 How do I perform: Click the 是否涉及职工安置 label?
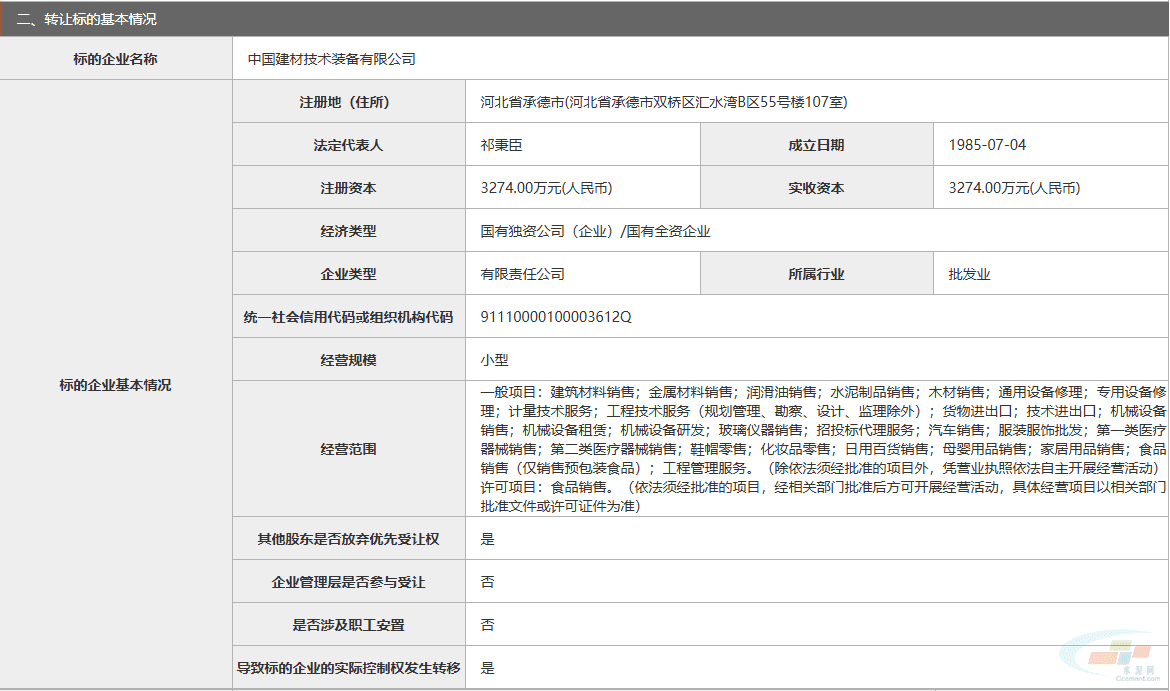[x=348, y=625]
